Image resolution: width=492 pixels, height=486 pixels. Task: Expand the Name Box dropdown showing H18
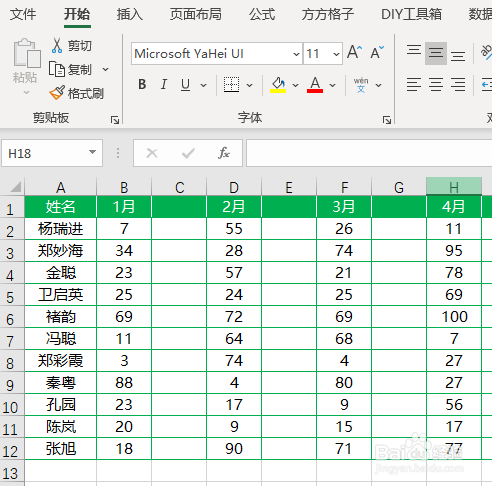click(x=92, y=152)
